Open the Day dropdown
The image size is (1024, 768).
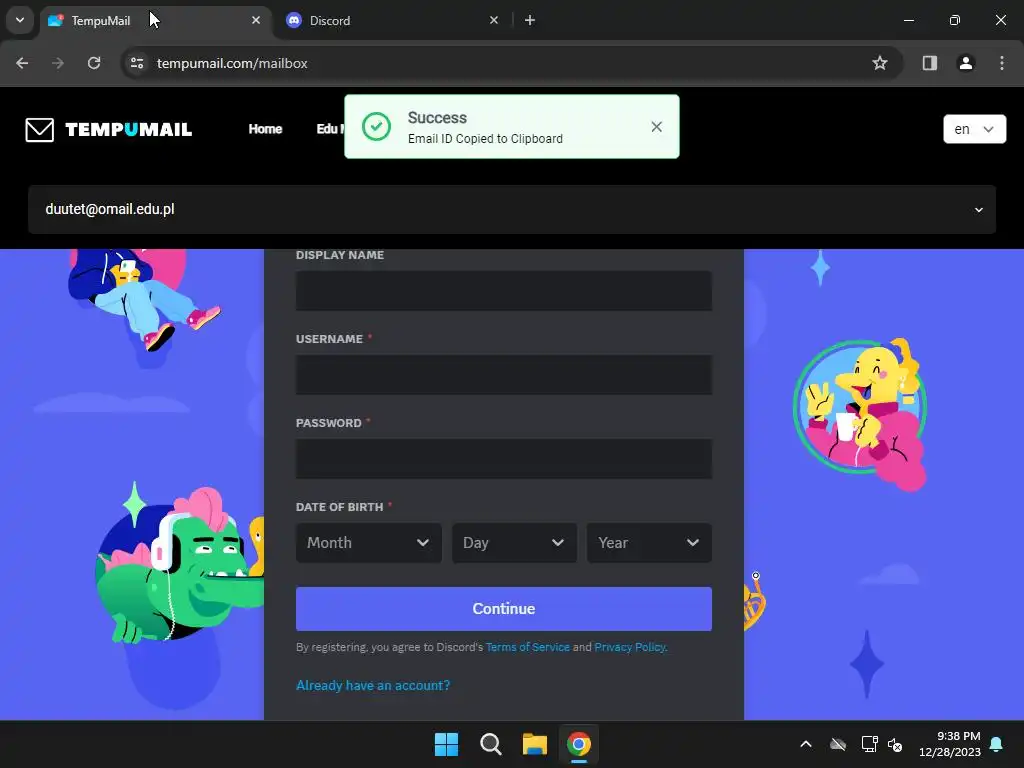[514, 543]
